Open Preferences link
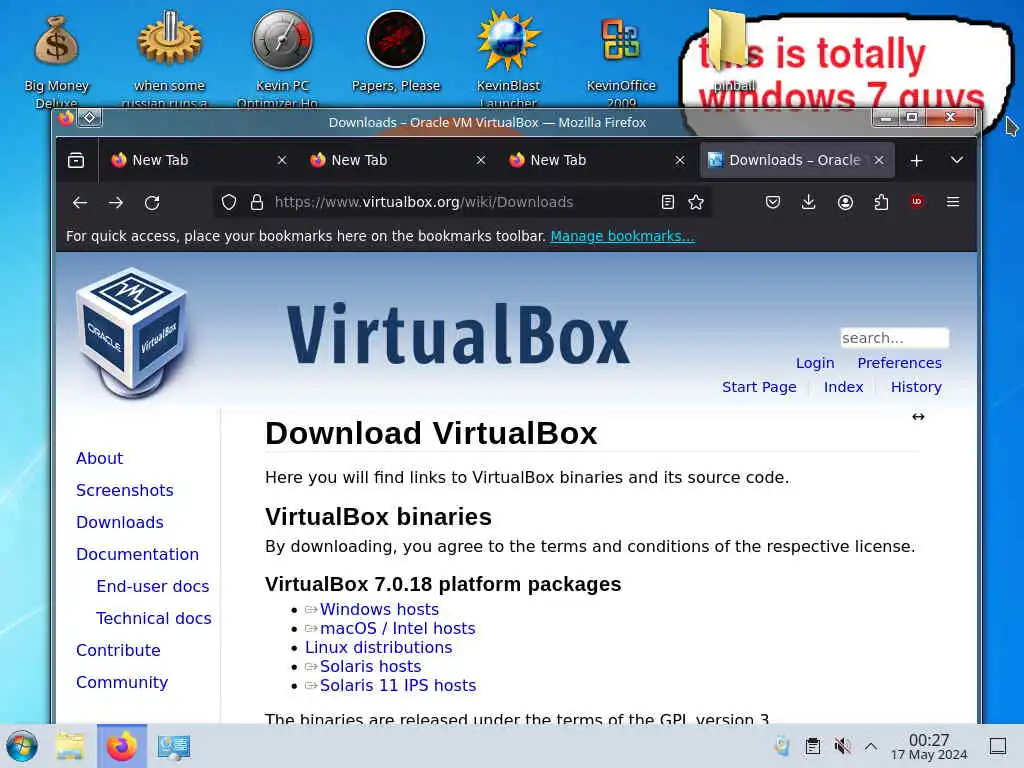Image resolution: width=1024 pixels, height=768 pixels. click(899, 362)
